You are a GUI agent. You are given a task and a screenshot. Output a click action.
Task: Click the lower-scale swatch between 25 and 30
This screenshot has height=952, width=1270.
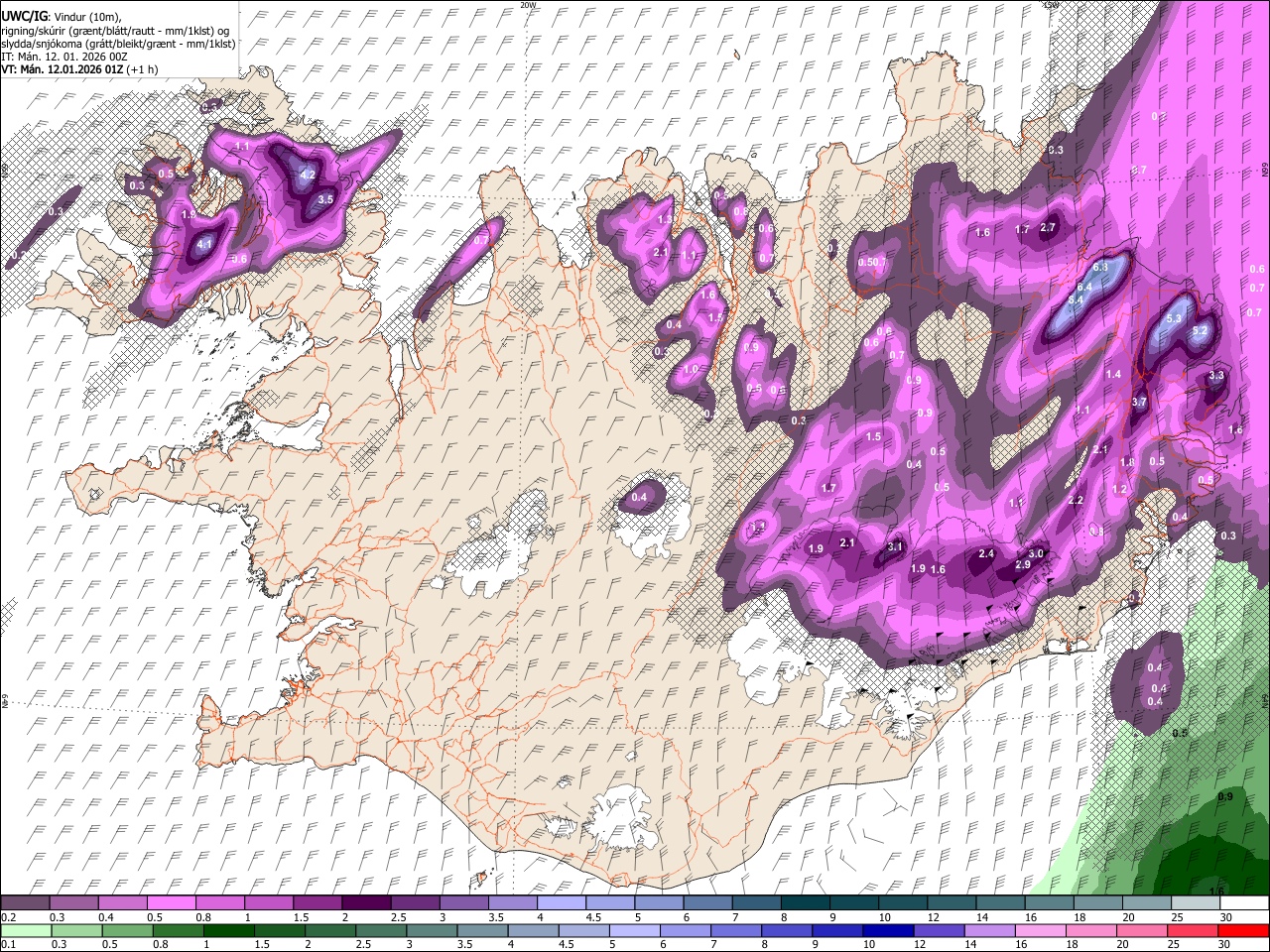(x=1193, y=930)
